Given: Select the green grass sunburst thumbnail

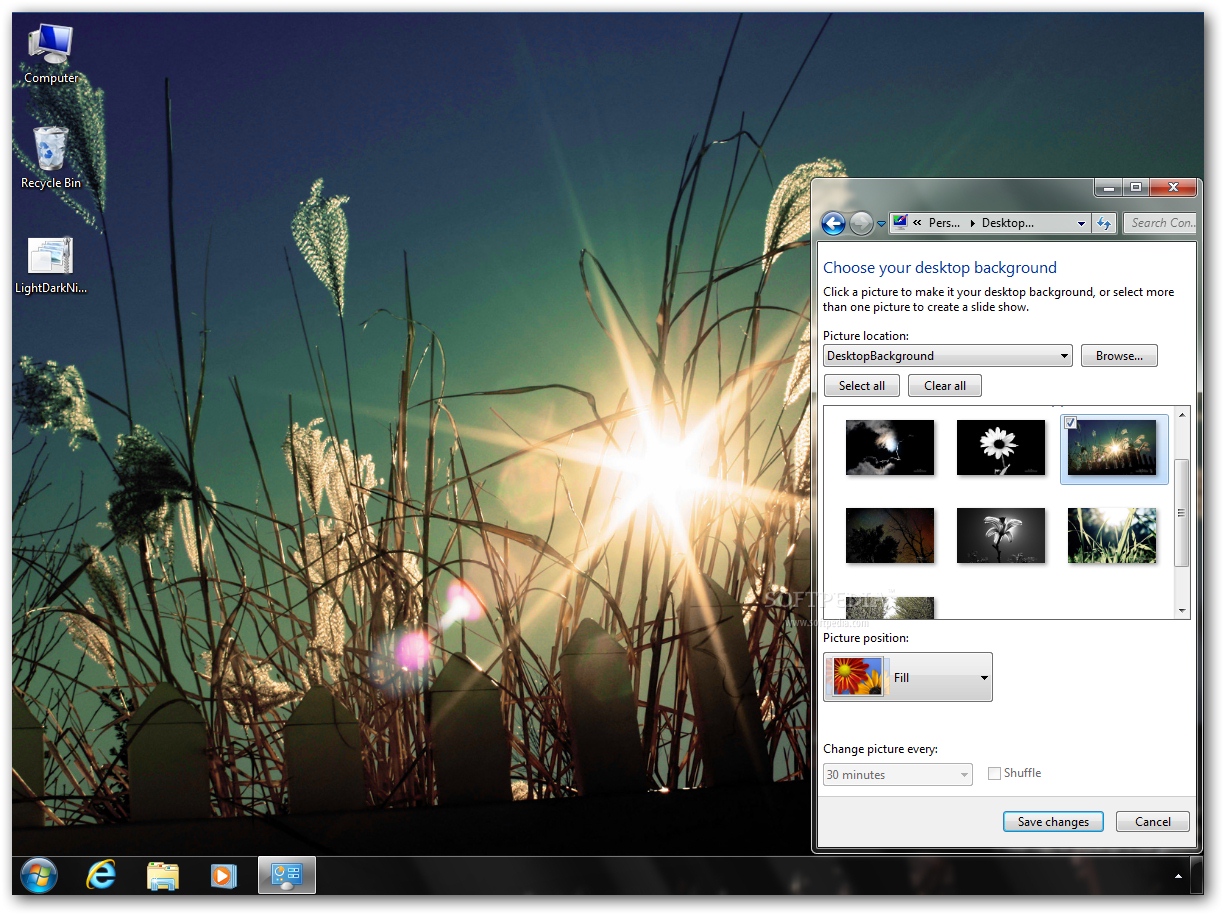Looking at the screenshot, I should click(1112, 535).
